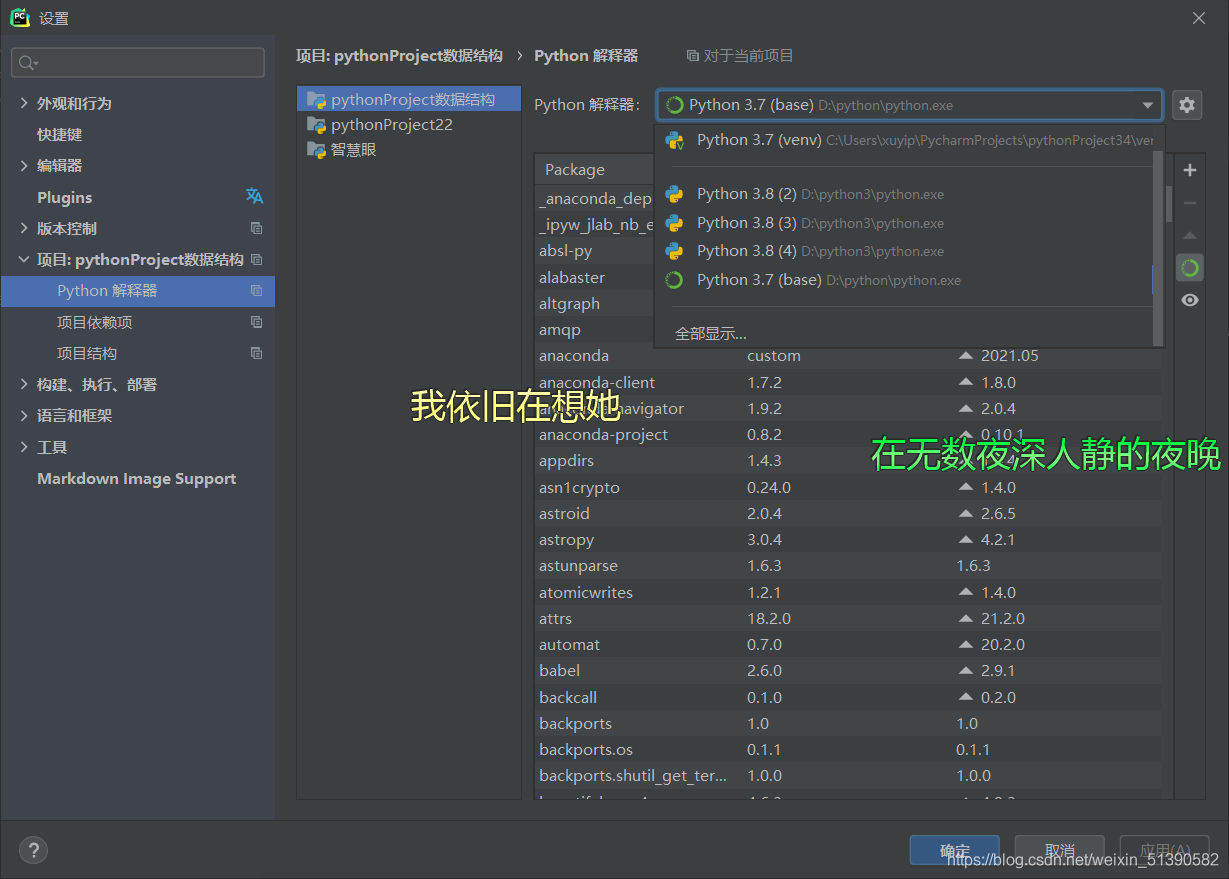Open the Python 解释器 combo box arrow
Screen dimensions: 1229x879
click(1147, 105)
